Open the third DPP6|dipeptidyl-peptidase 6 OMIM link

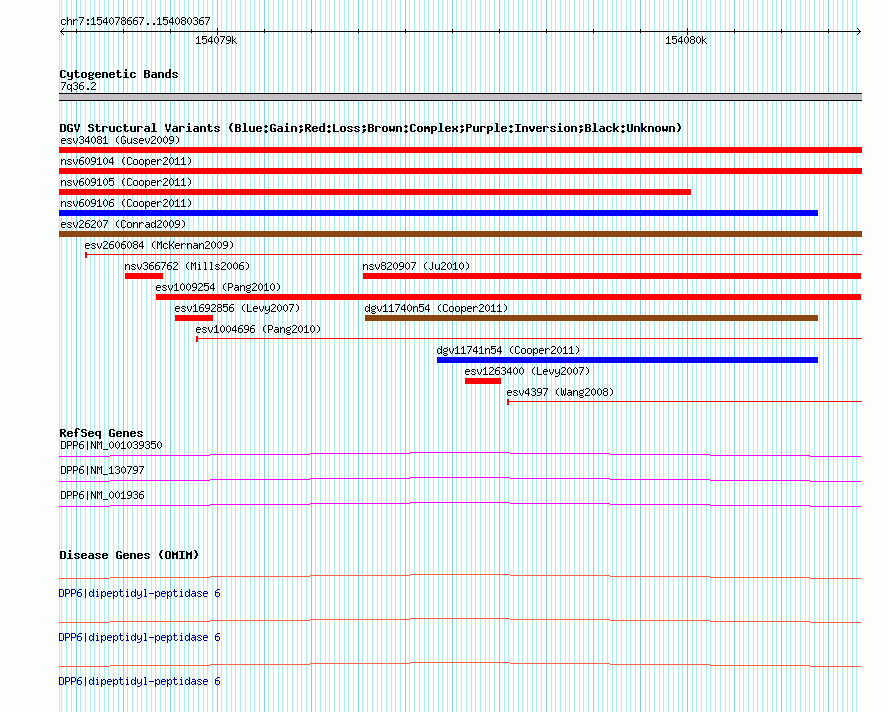point(139,681)
